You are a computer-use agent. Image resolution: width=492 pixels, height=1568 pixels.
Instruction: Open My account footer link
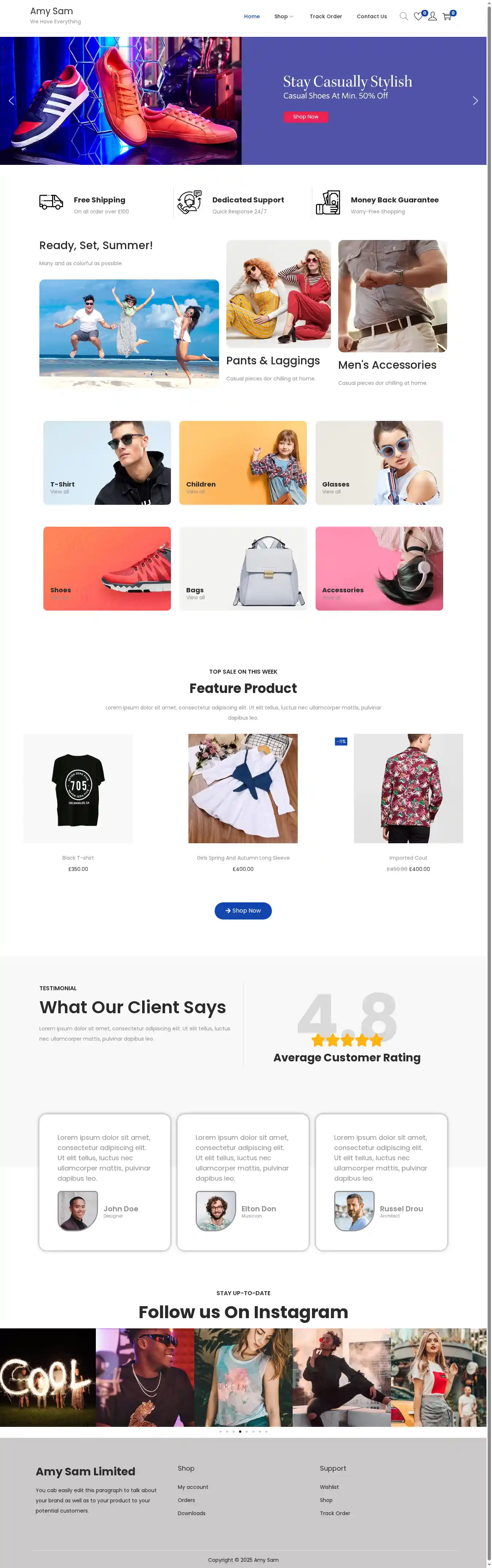pyautogui.click(x=193, y=1487)
